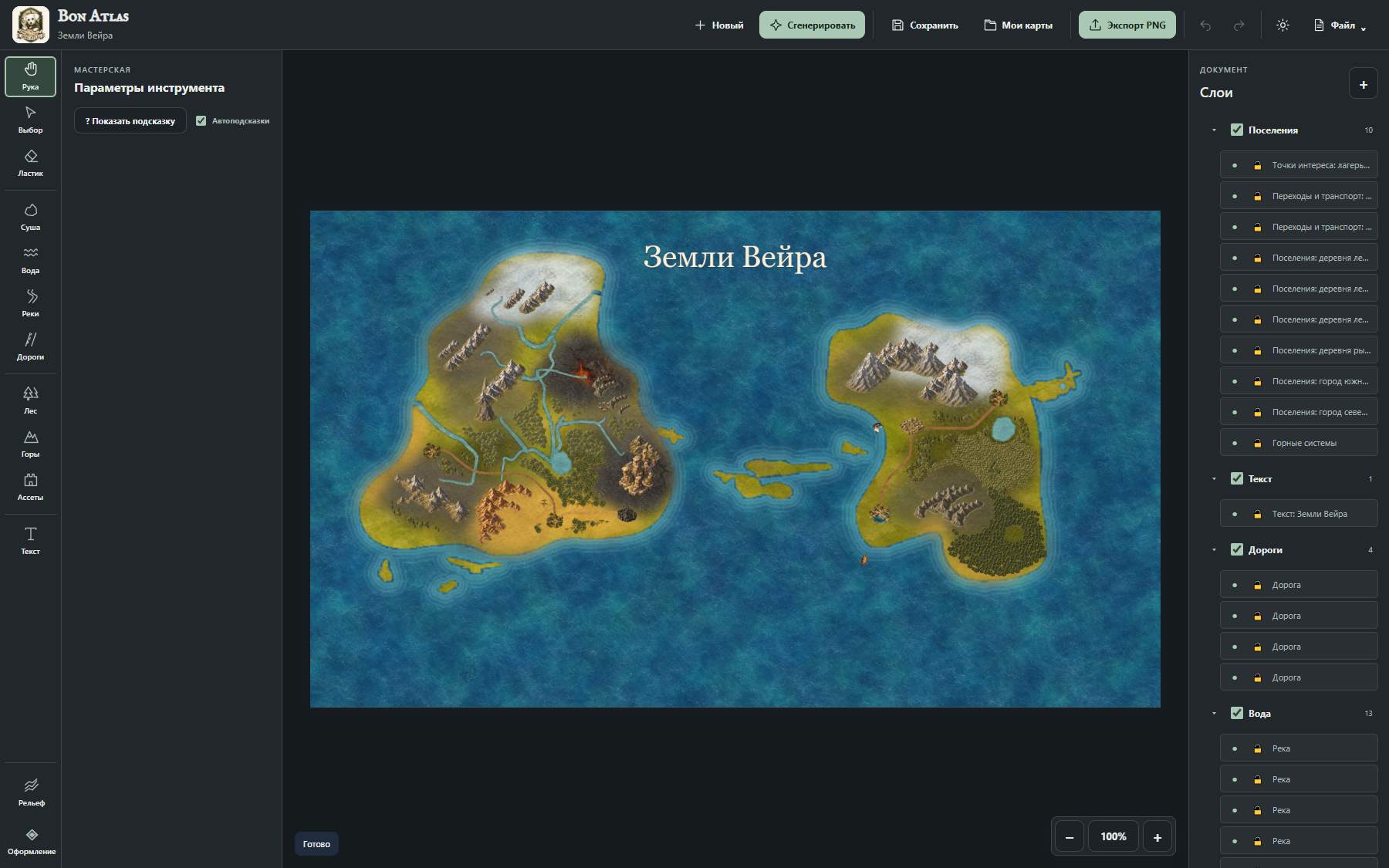The image size is (1389, 868).
Task: Uncheck the Дороги layer group checkbox
Action: click(x=1237, y=549)
